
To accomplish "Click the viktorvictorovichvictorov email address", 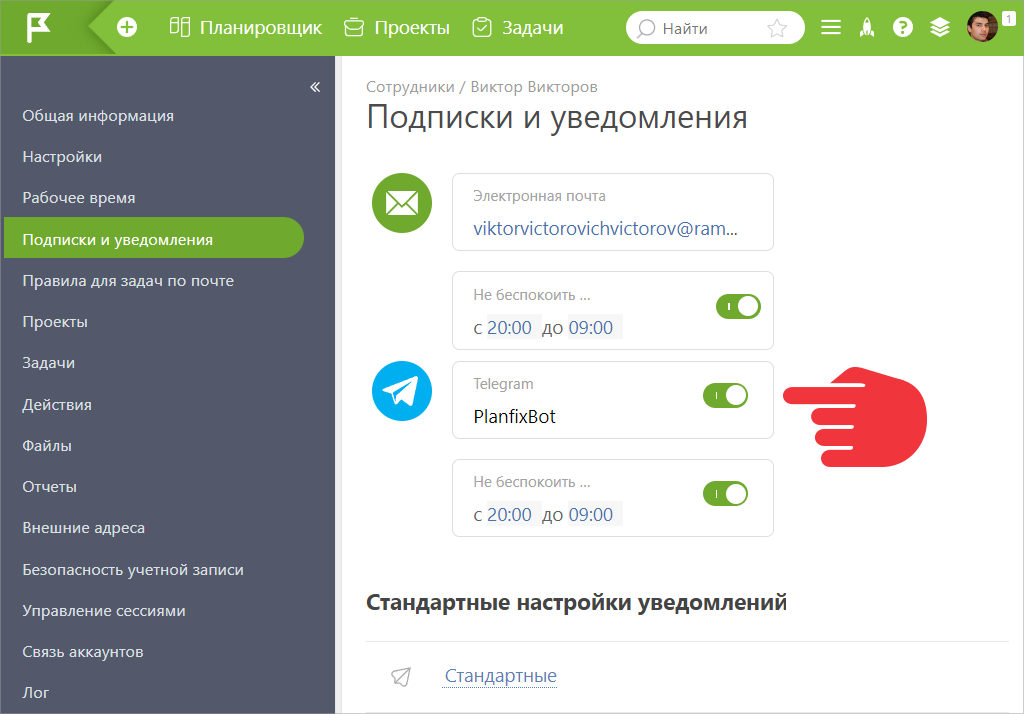I will (x=605, y=229).
